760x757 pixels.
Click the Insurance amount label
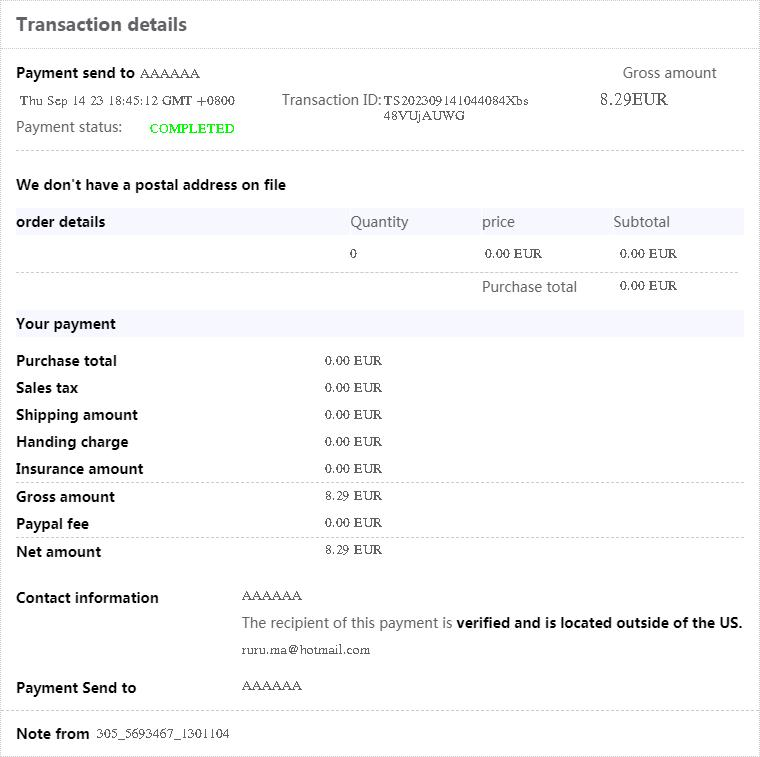80,469
